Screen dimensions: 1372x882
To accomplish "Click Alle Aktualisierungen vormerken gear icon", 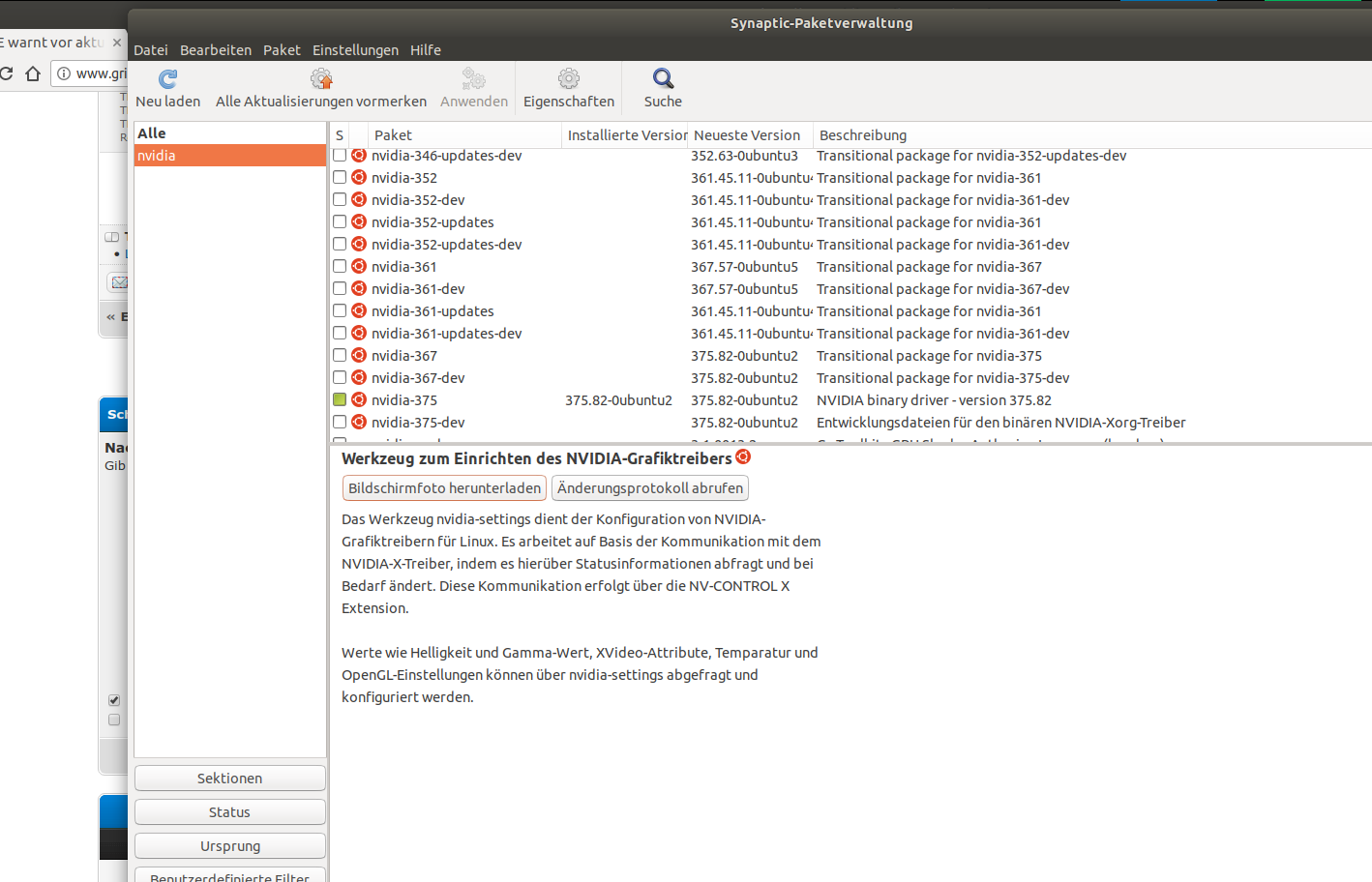I will pyautogui.click(x=321, y=79).
